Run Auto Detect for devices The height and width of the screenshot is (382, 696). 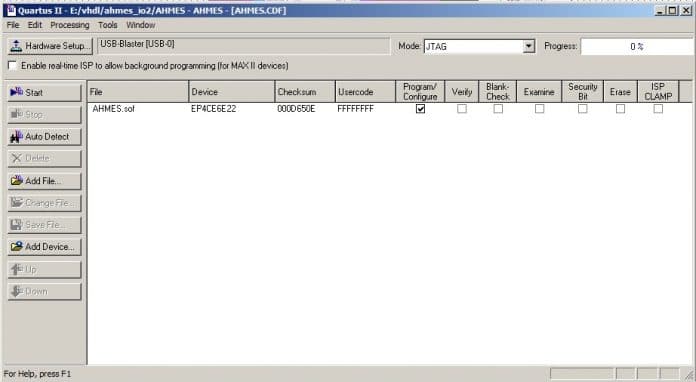click(x=44, y=137)
